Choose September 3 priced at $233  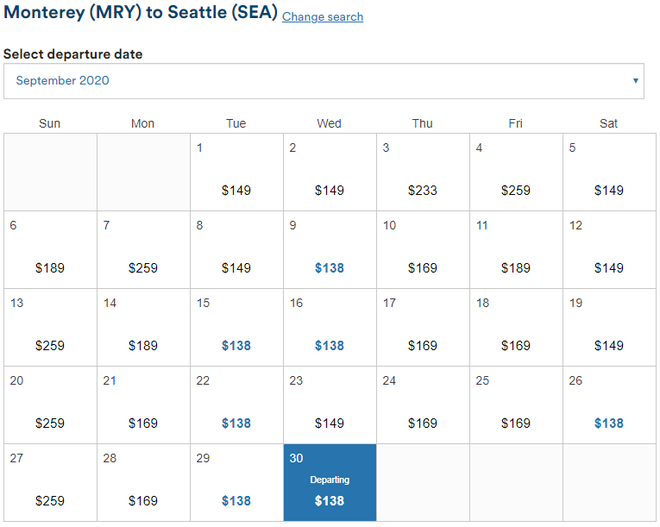[422, 173]
